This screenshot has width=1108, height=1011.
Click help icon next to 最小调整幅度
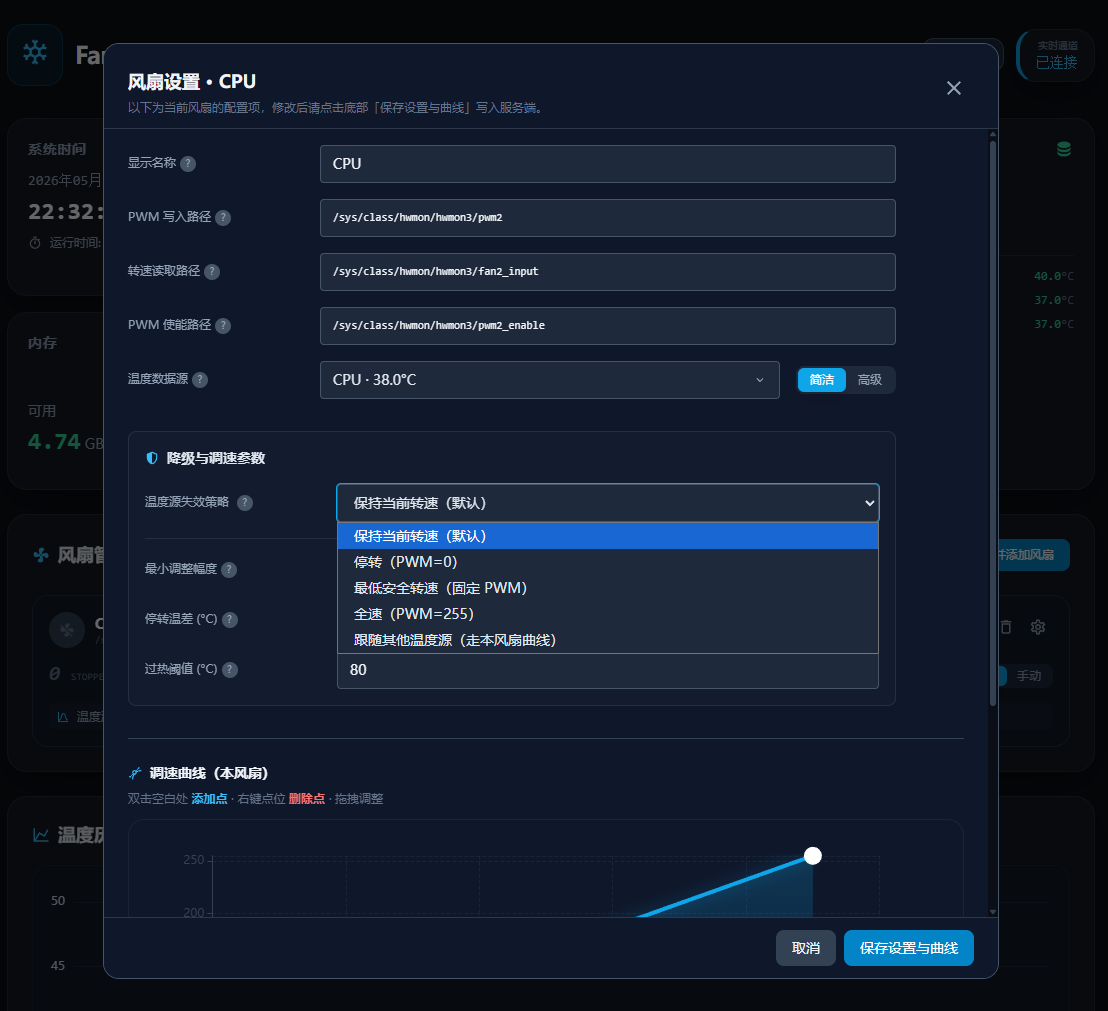tap(229, 569)
